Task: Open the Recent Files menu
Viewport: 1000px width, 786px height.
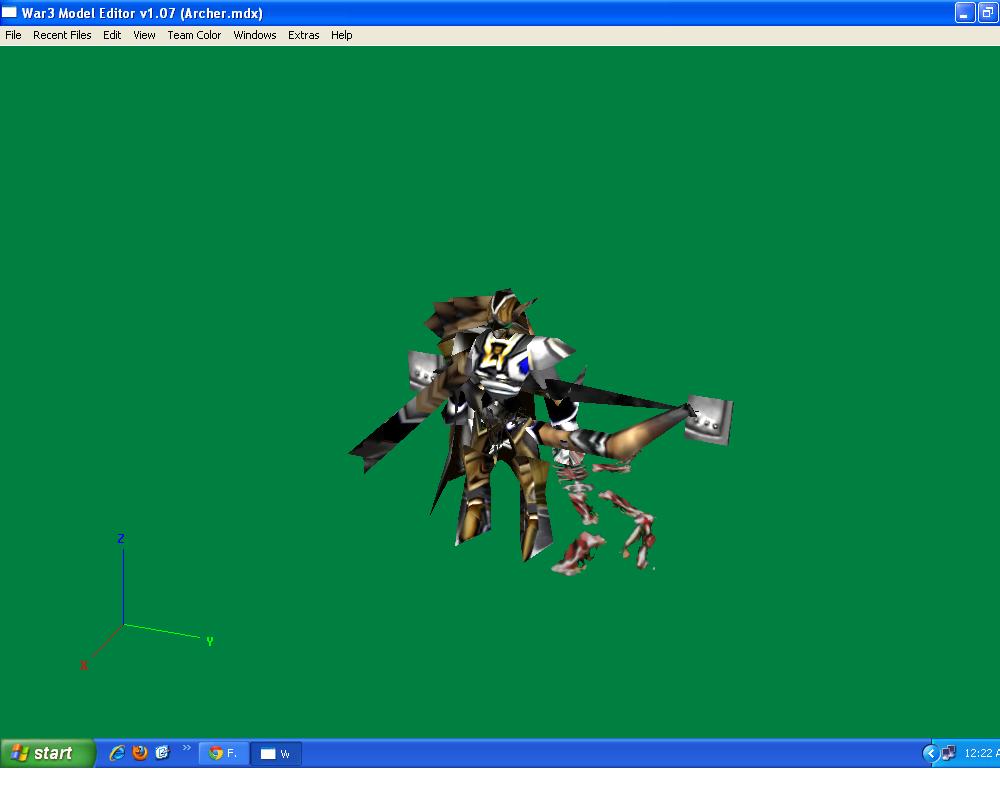Action: click(62, 35)
